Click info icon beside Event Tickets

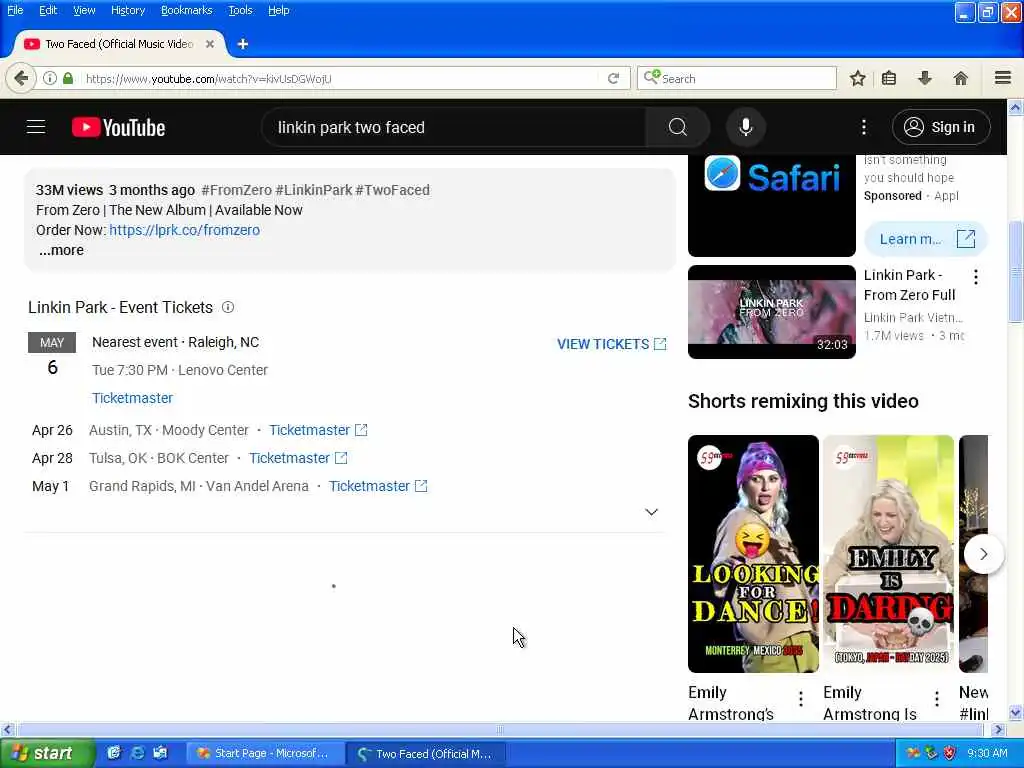pyautogui.click(x=228, y=307)
